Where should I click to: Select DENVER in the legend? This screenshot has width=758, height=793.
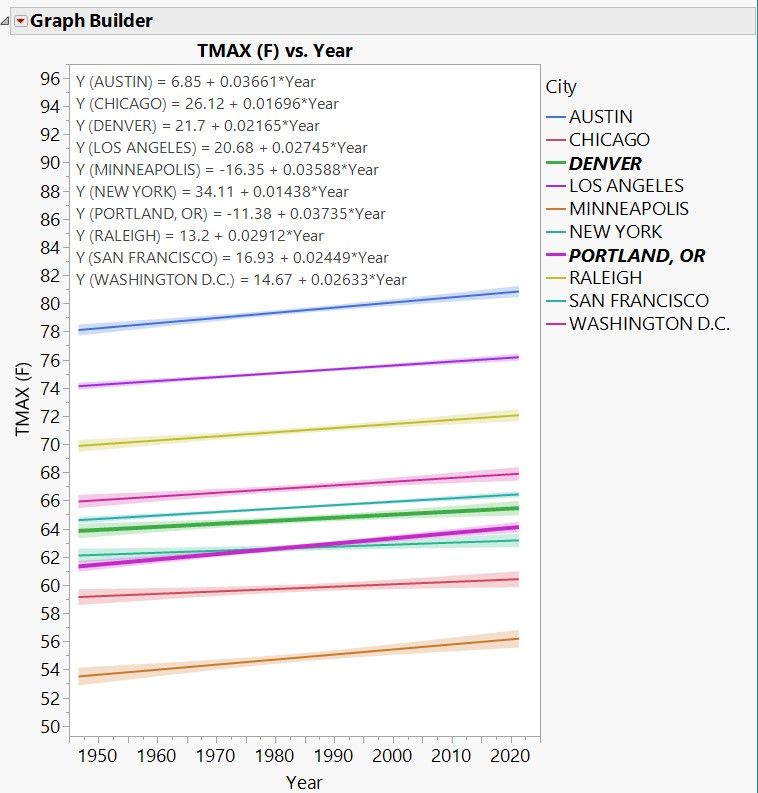pos(605,163)
